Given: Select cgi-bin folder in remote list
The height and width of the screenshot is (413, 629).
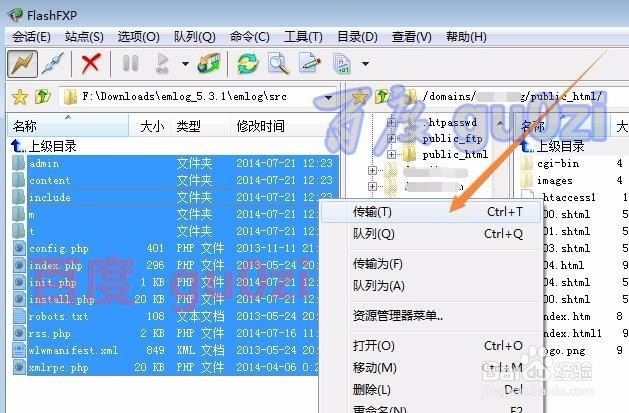Looking at the screenshot, I should pos(558,164).
